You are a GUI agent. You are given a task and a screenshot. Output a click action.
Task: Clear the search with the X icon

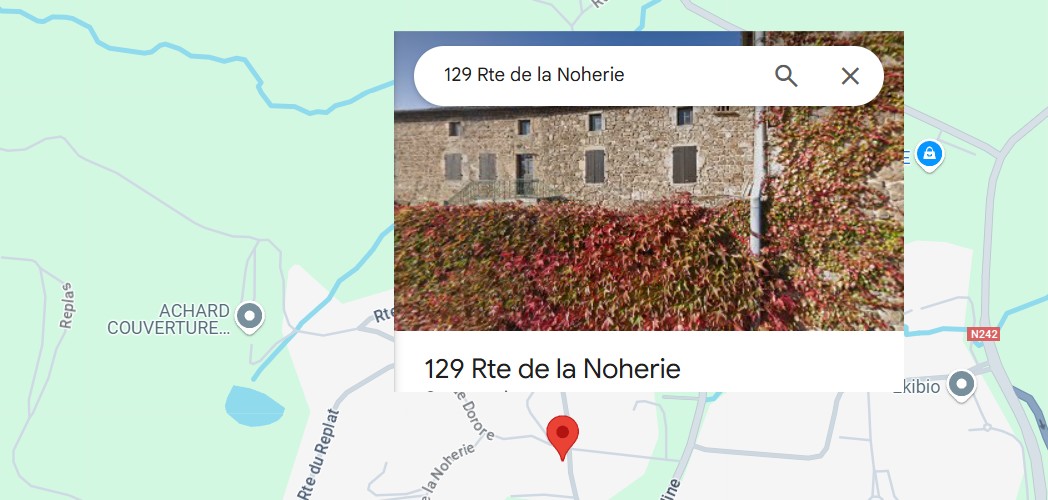click(x=849, y=76)
